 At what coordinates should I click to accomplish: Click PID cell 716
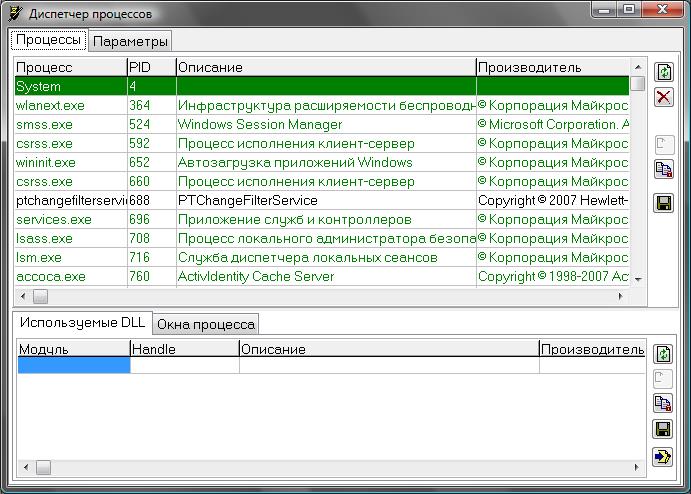point(152,257)
